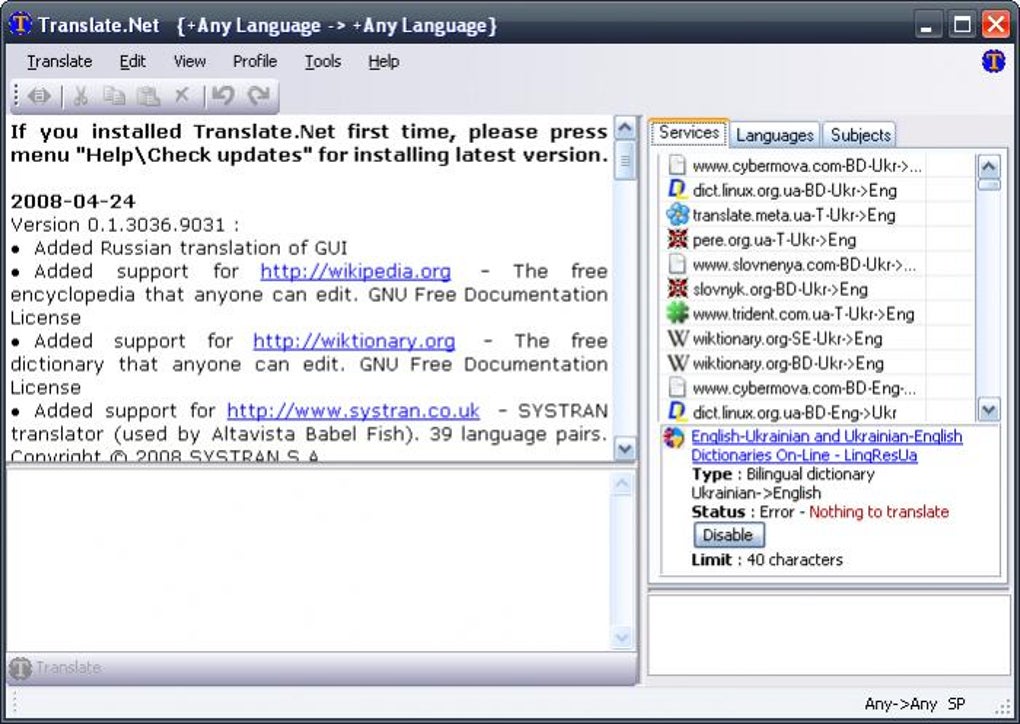
Task: Click the Copy toolbar icon
Action: tap(114, 96)
